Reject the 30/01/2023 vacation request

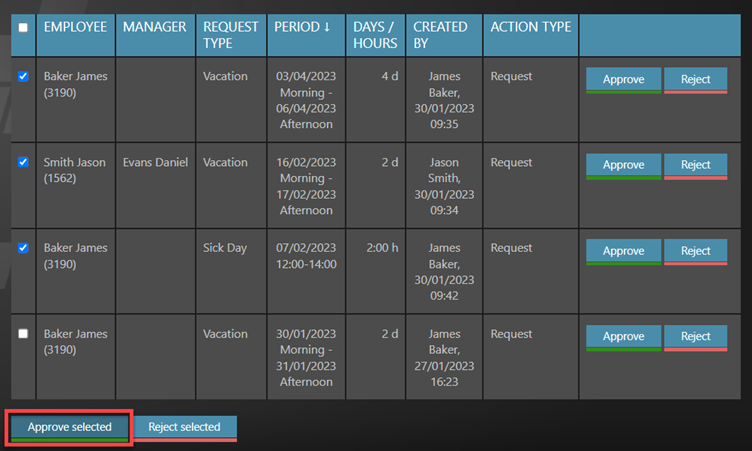pos(695,337)
